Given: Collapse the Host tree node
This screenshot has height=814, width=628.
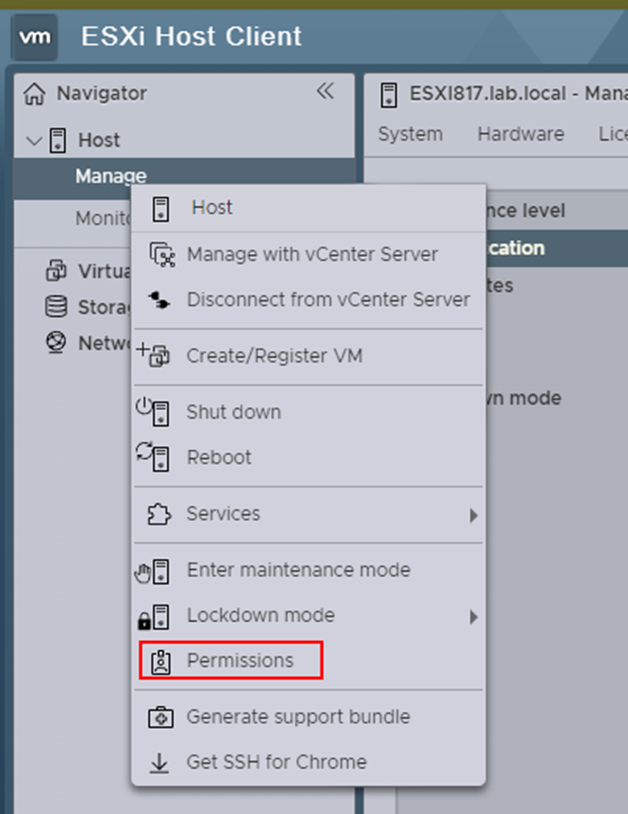Looking at the screenshot, I should [x=34, y=140].
